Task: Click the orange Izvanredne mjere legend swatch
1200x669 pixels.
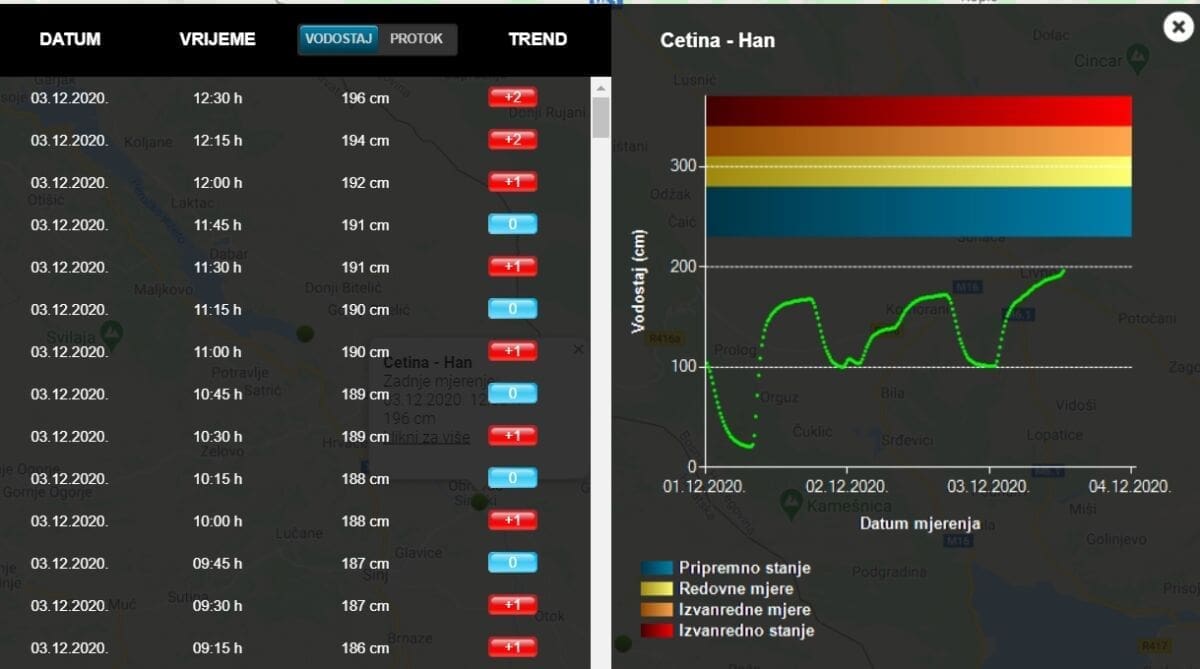Action: click(657, 610)
